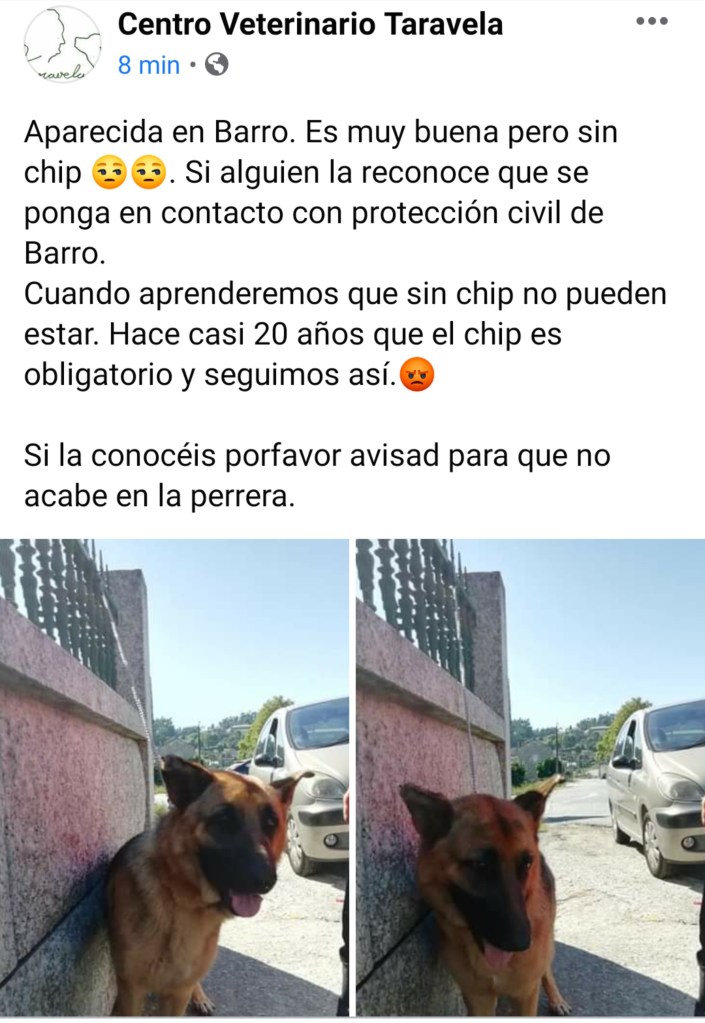The width and height of the screenshot is (705, 1023).
Task: Select the line starting with Si la conocéis
Action: 317,455
